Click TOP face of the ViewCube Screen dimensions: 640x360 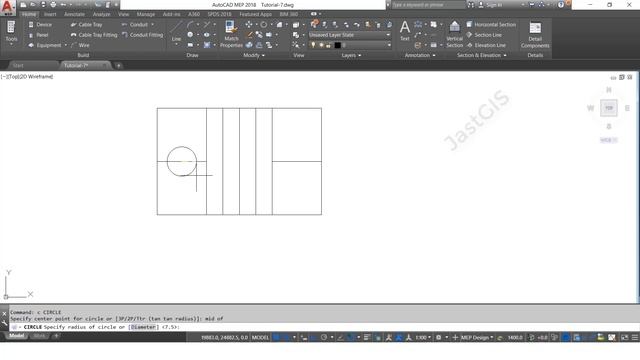609,108
